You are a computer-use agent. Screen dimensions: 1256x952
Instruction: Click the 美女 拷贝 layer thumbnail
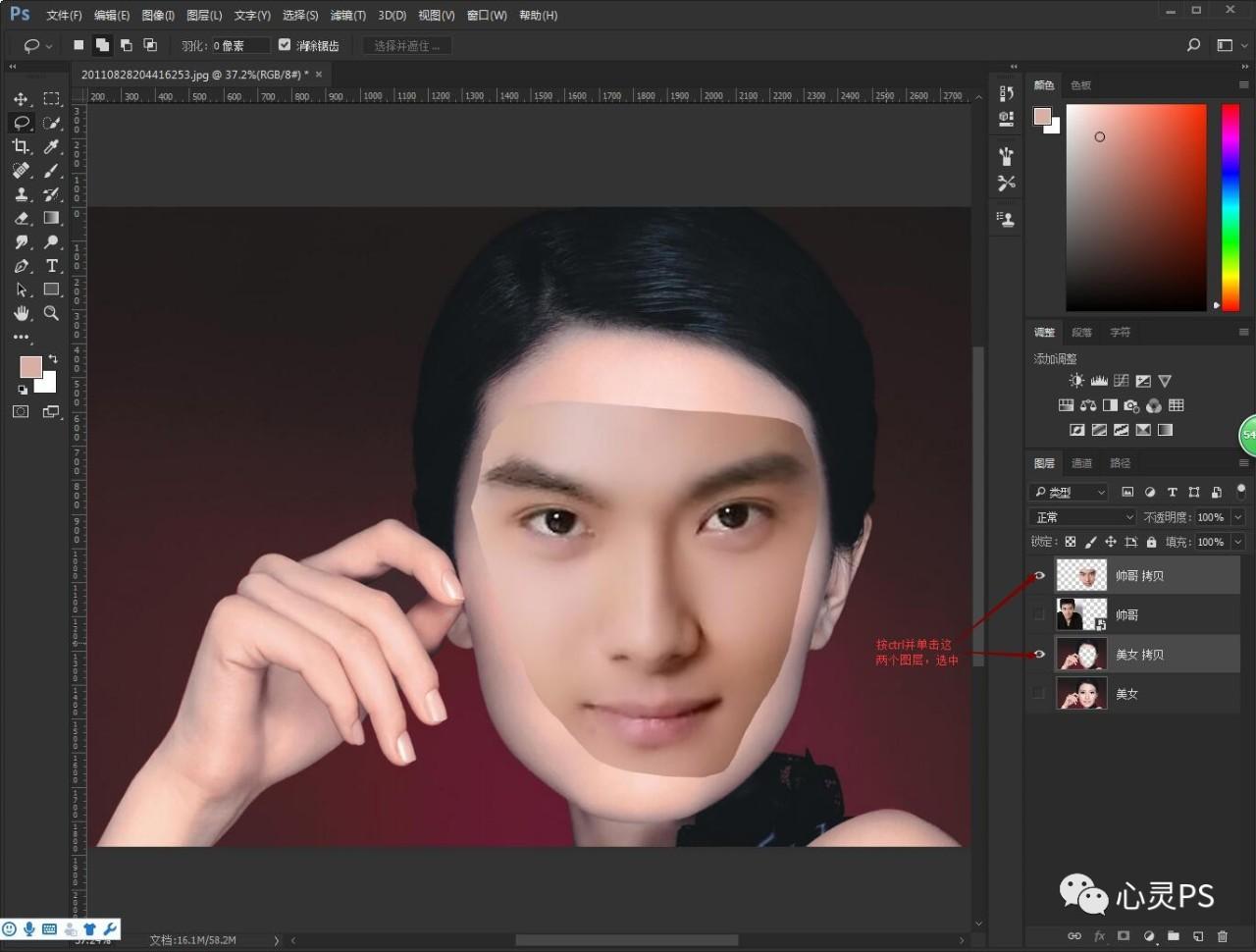pyautogui.click(x=1081, y=654)
